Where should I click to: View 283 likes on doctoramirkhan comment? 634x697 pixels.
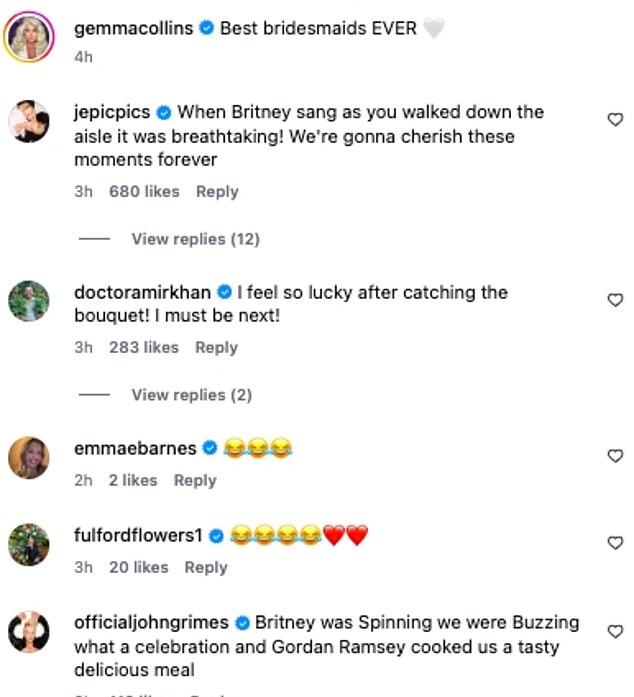[144, 347]
